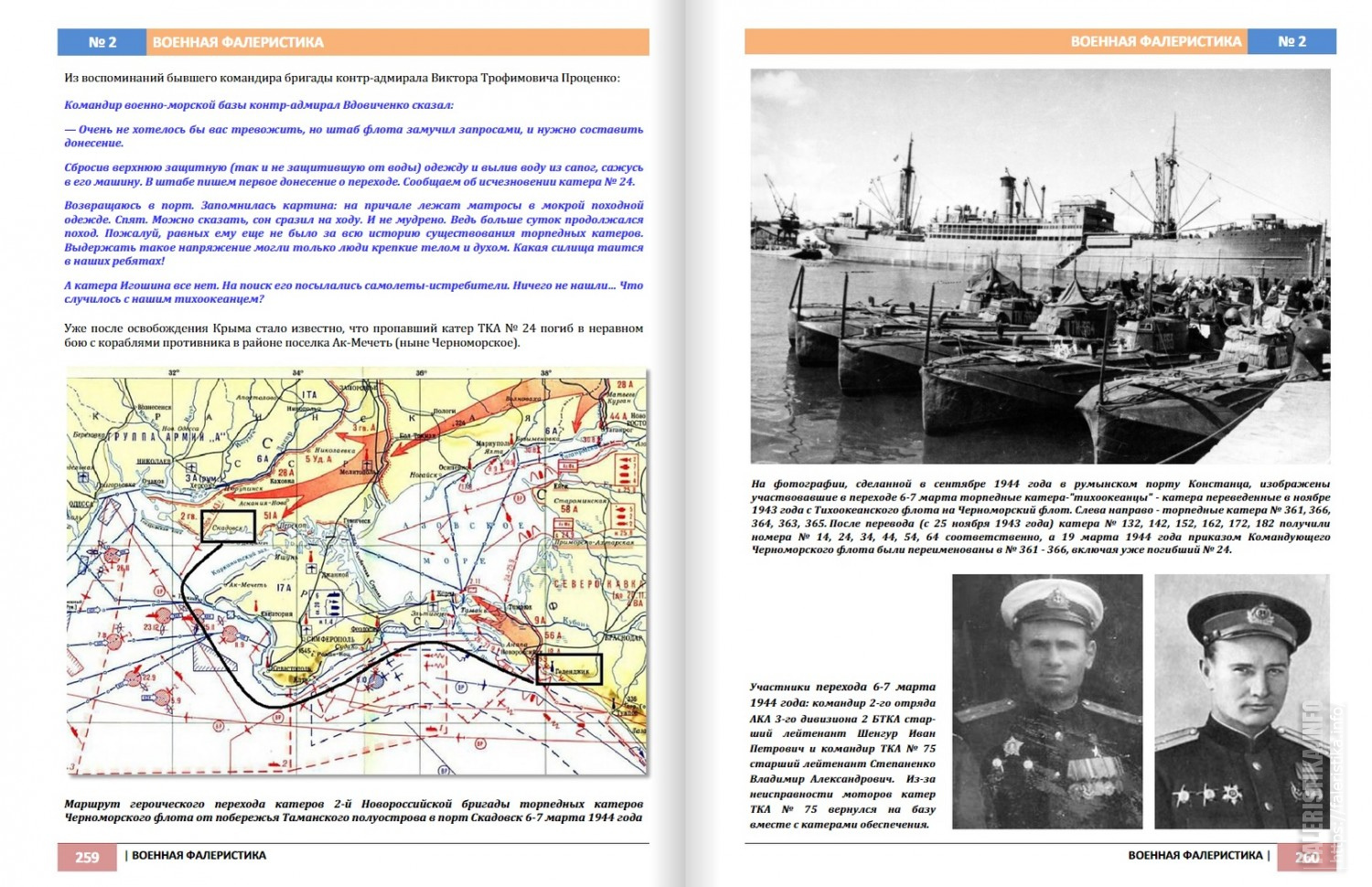Click the '№ 2' box on right page header
The image size is (1372, 887).
pyautogui.click(x=1292, y=41)
